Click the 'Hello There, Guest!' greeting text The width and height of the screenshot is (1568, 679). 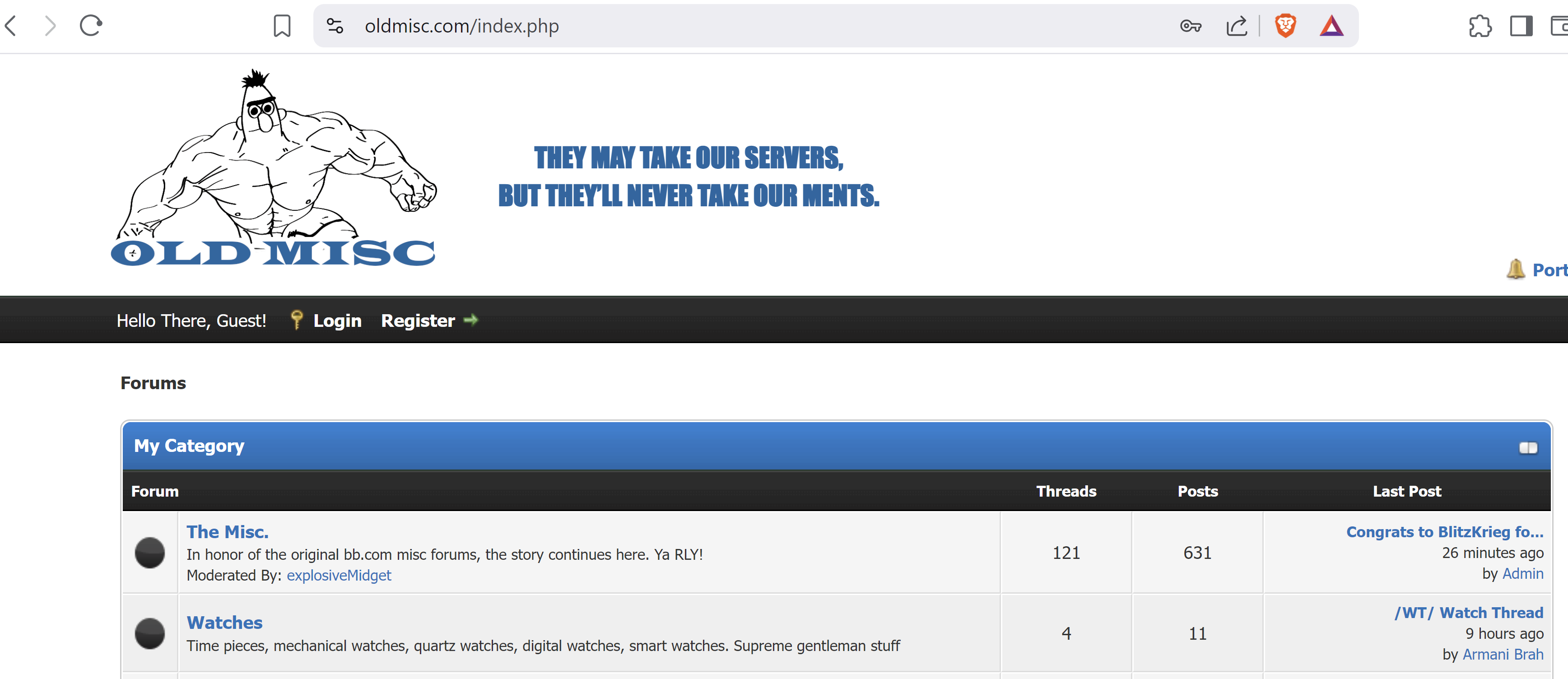(191, 321)
